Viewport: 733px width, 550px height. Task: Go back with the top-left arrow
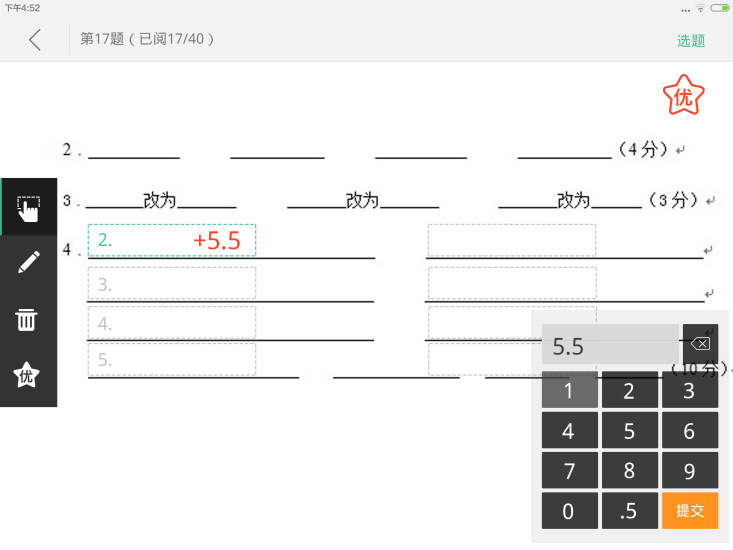click(35, 40)
